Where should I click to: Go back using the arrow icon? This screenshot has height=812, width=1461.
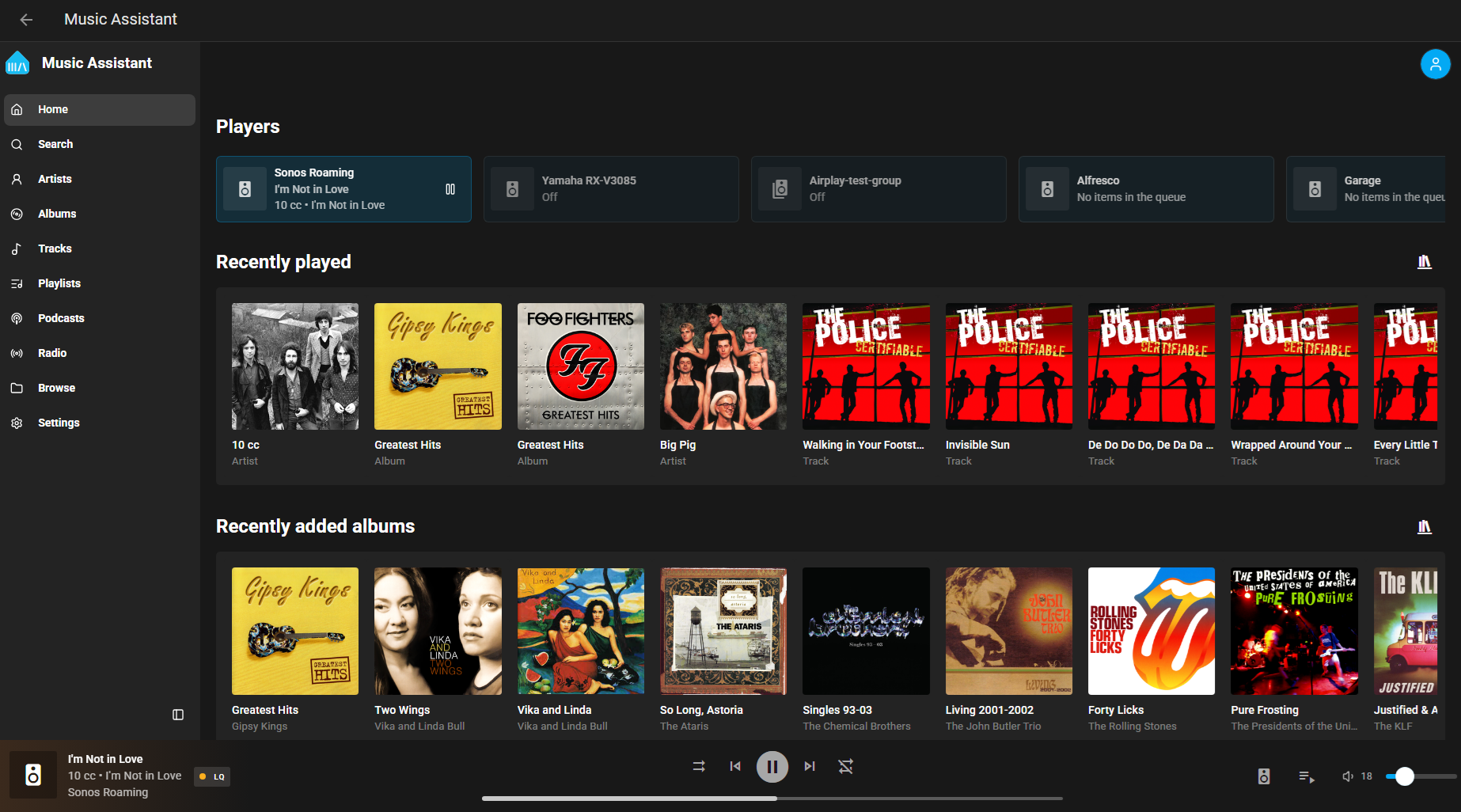point(26,20)
